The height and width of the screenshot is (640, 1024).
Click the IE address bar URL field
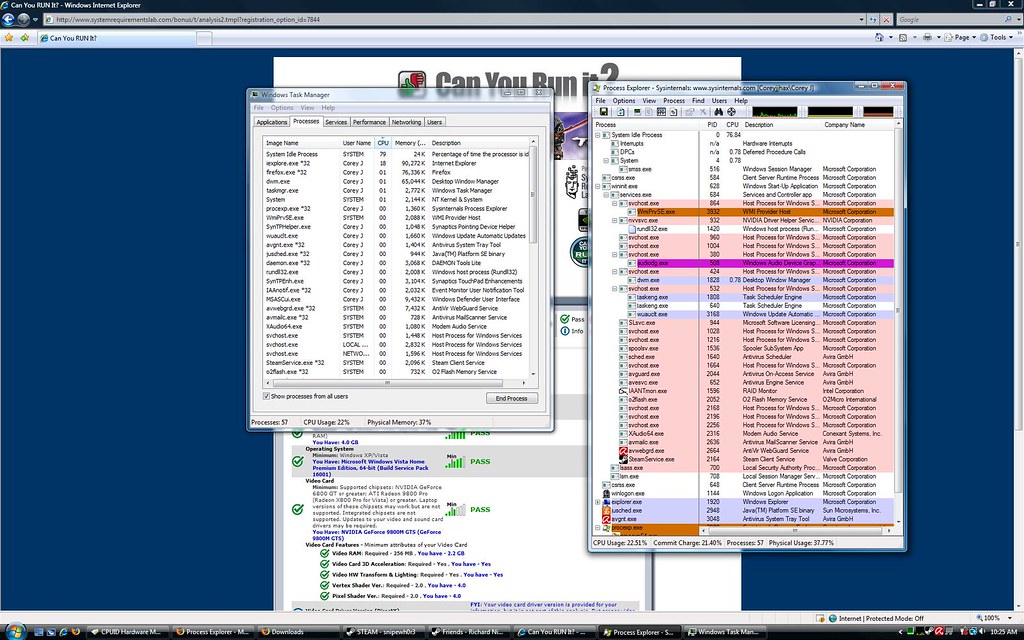coord(454,20)
